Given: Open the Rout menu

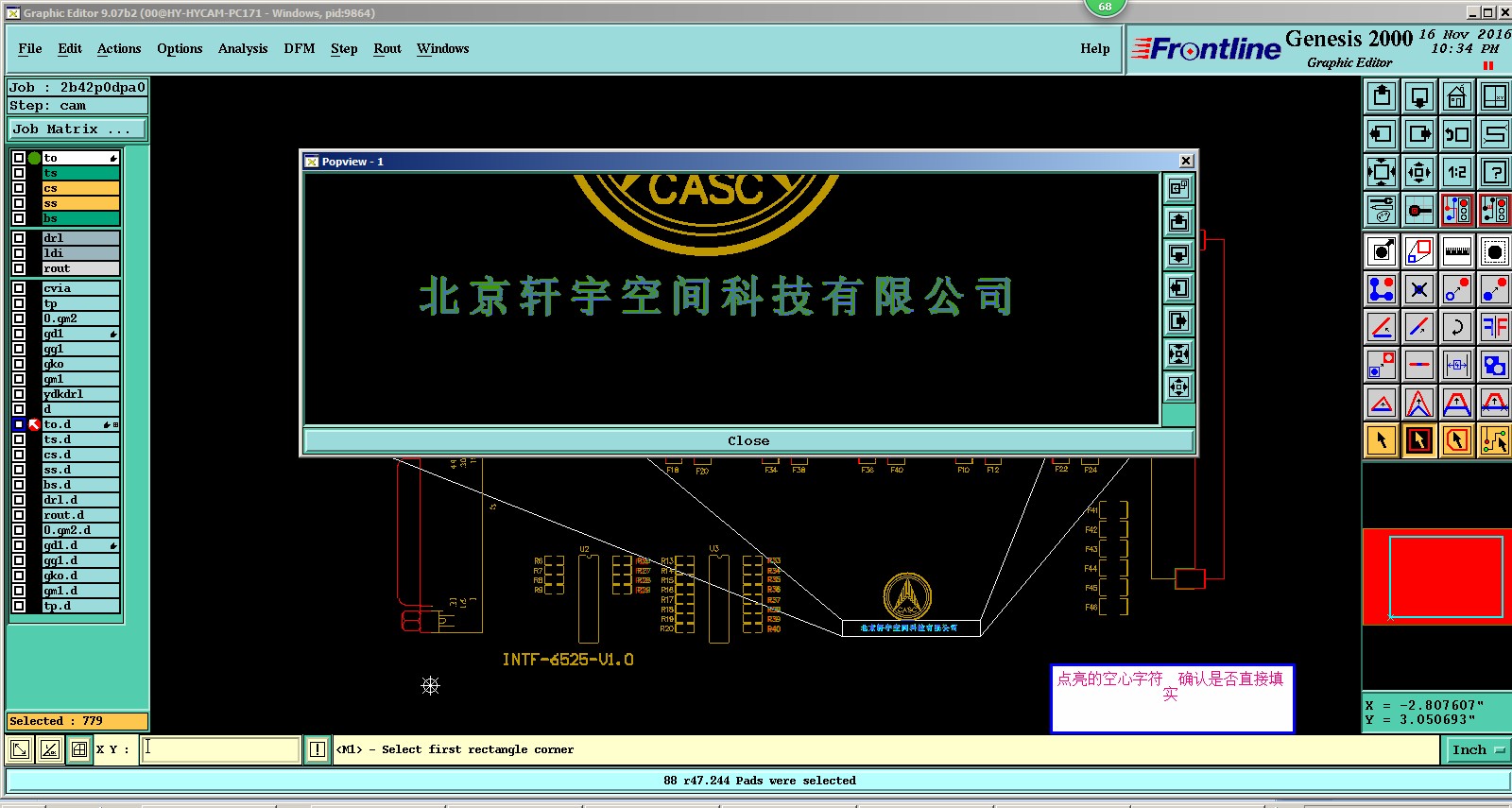Looking at the screenshot, I should point(387,48).
